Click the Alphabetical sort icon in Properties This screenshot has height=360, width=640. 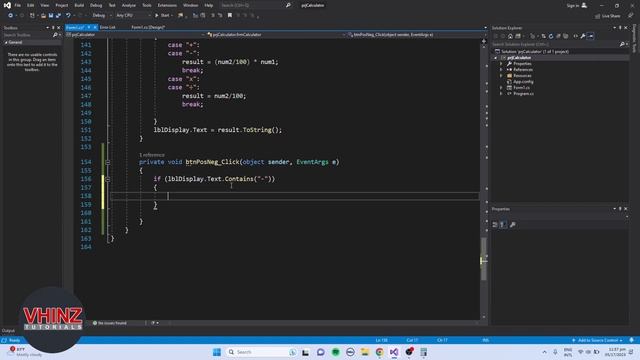[x=503, y=225]
